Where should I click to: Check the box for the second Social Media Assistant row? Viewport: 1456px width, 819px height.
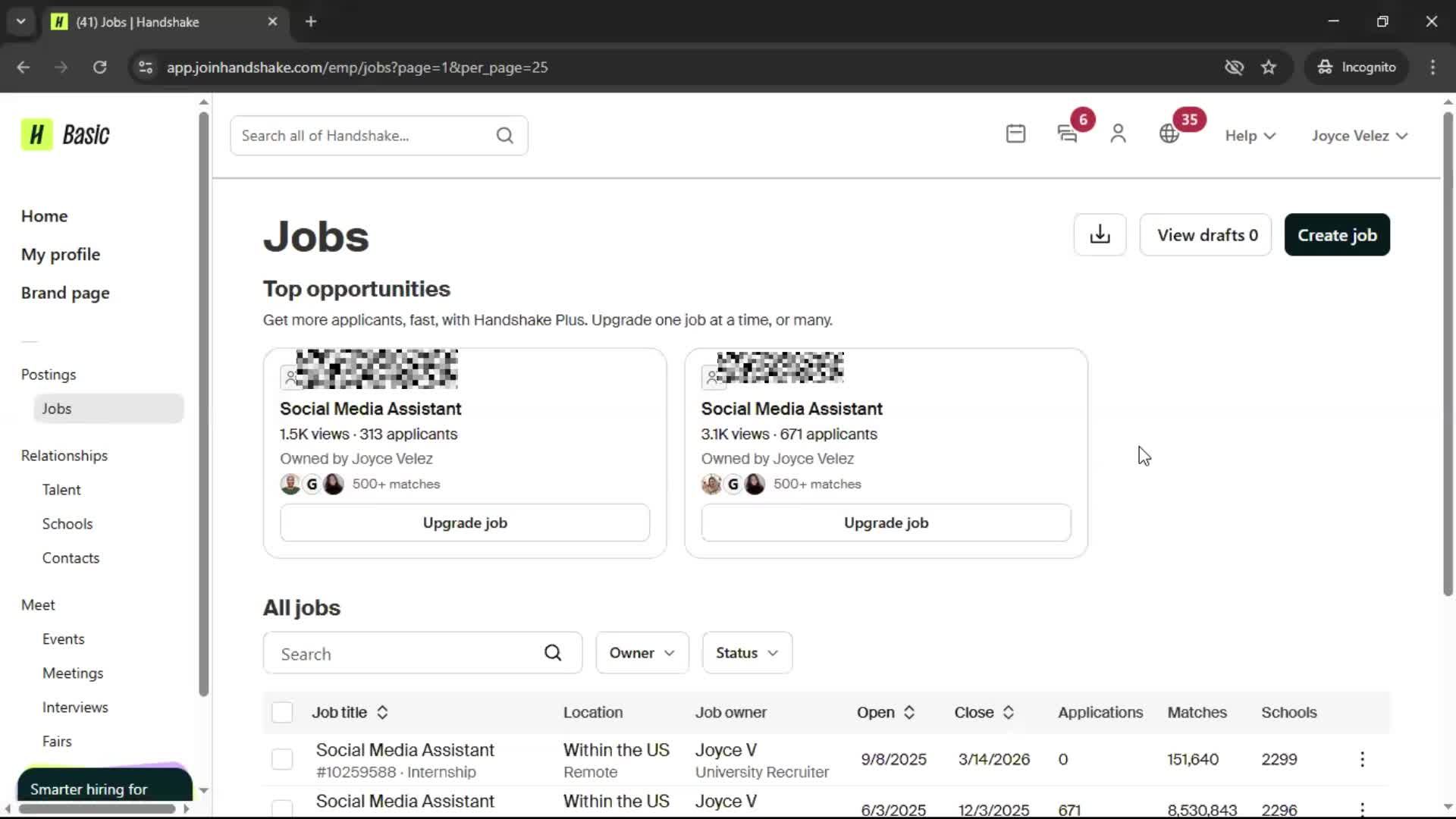coord(282,808)
